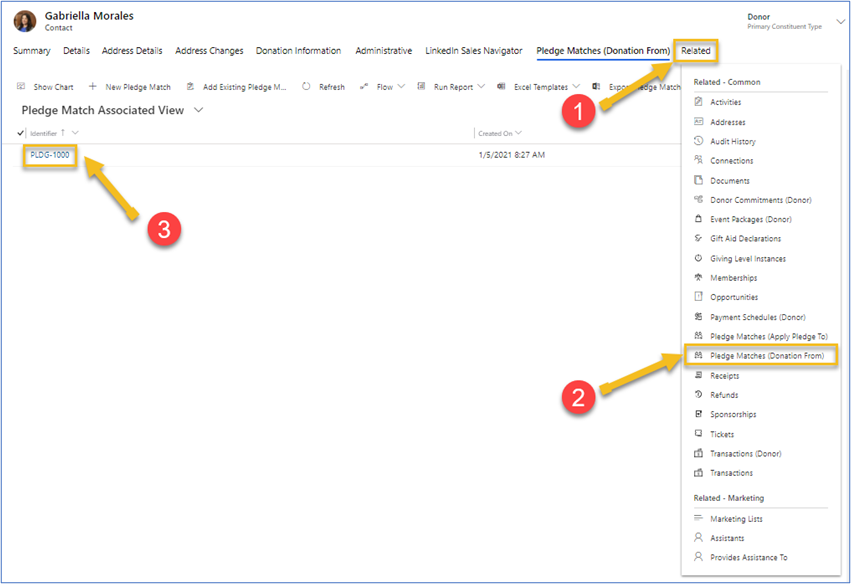Switch to the Summary tab
The width and height of the screenshot is (851, 584).
pyautogui.click(x=31, y=50)
